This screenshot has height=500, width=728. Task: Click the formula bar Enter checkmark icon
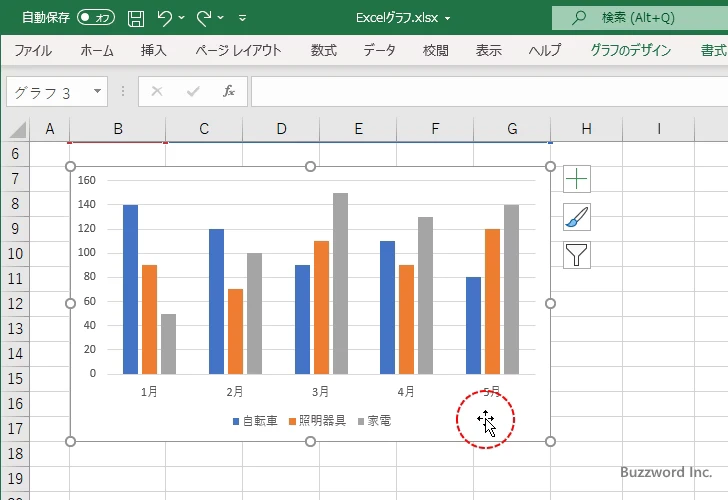coord(193,91)
